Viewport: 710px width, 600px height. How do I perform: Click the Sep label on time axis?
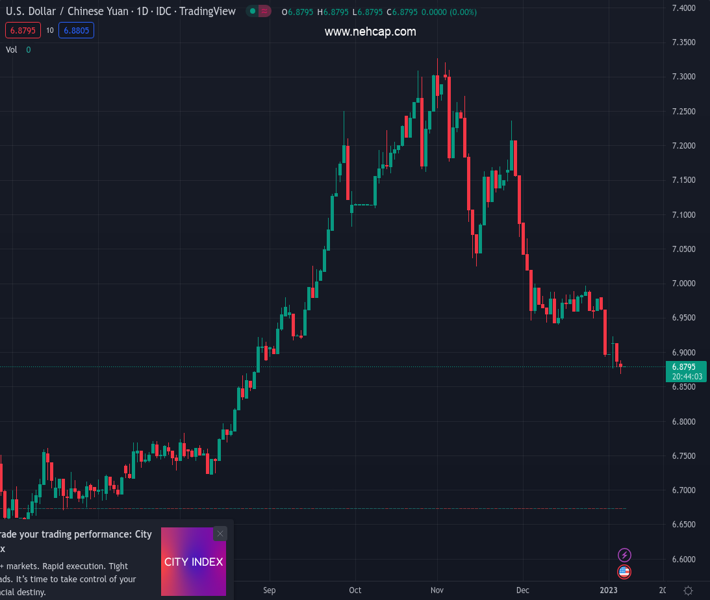(268, 590)
